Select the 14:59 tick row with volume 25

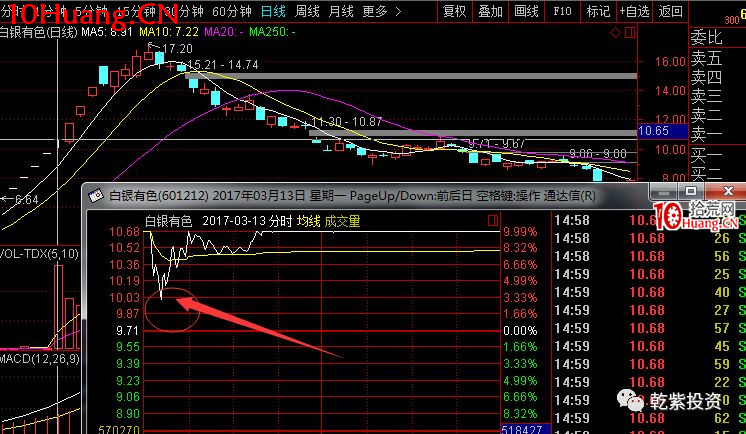(x=650, y=274)
